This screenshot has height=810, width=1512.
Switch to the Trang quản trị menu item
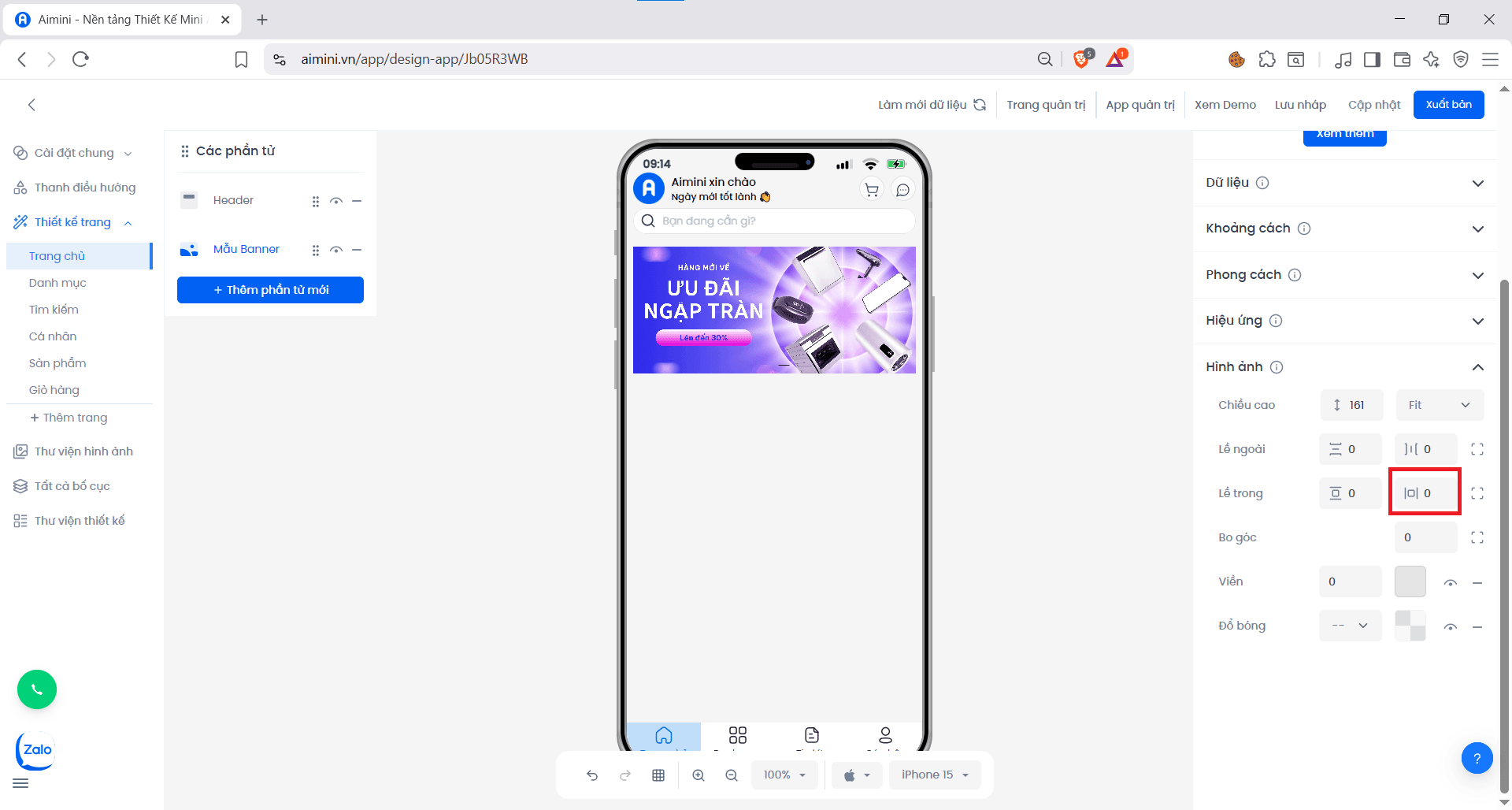point(1047,104)
